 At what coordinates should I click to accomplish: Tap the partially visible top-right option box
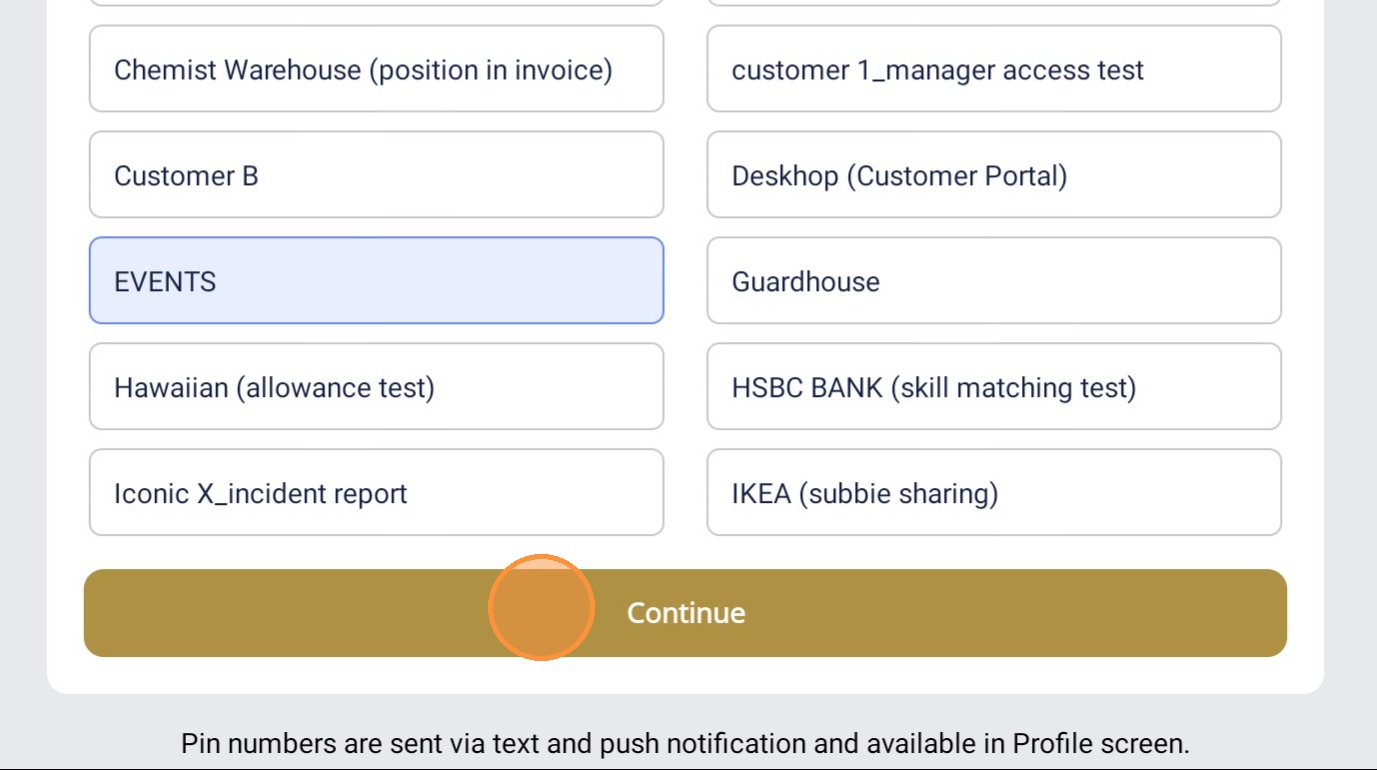tap(993, 3)
